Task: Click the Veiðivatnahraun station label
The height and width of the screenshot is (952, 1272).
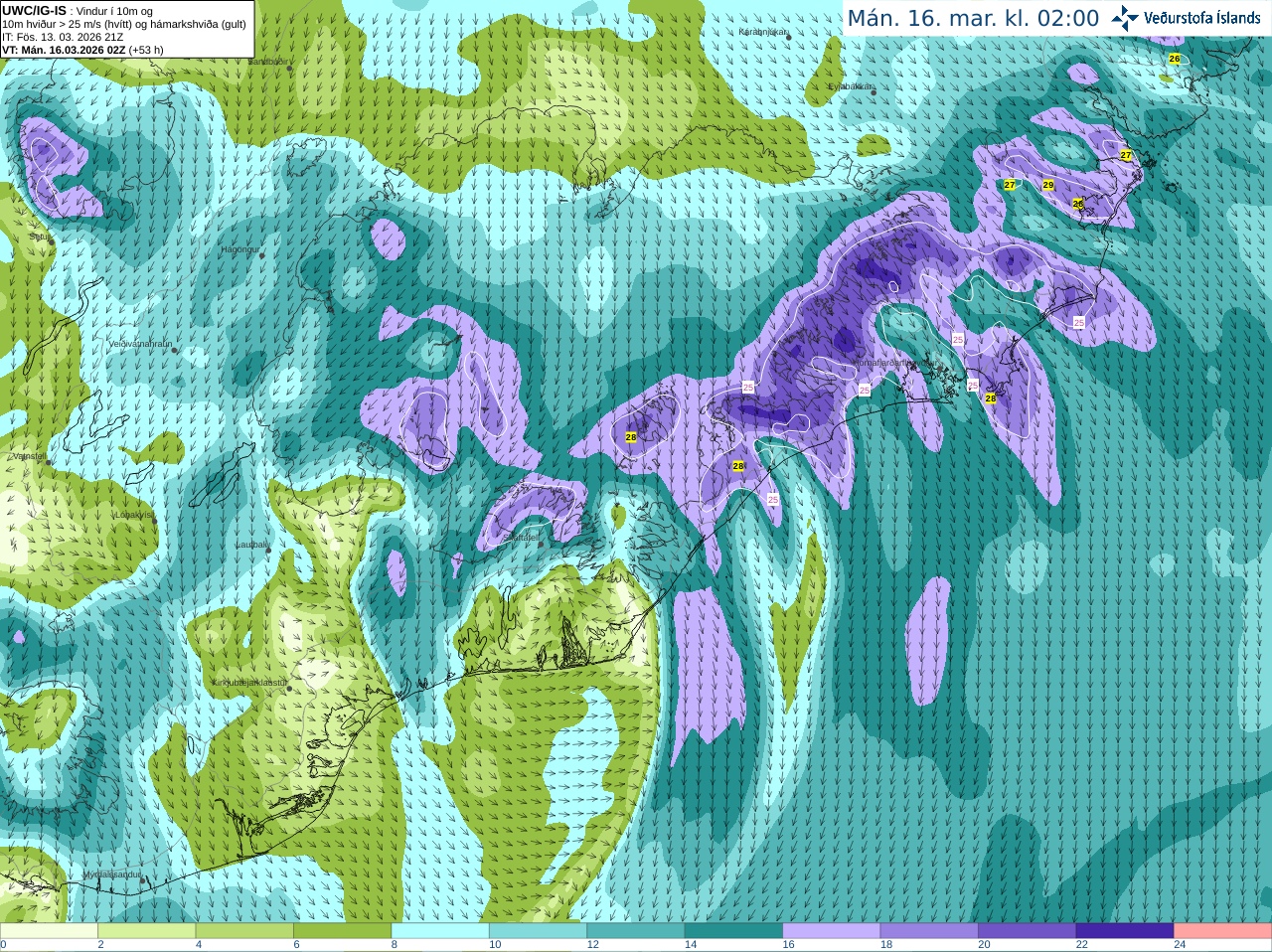Action: [x=141, y=343]
